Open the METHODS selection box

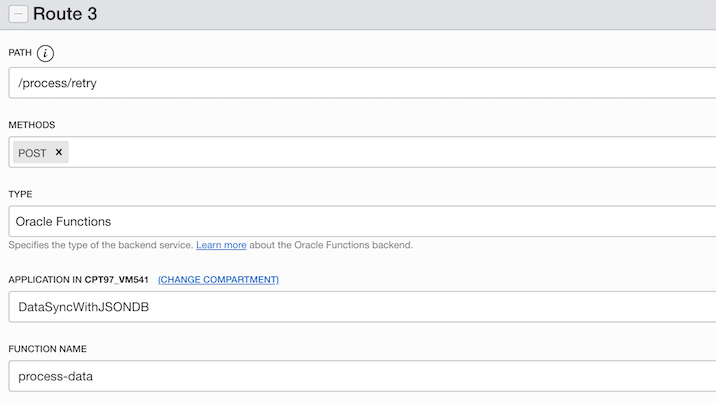coord(390,152)
